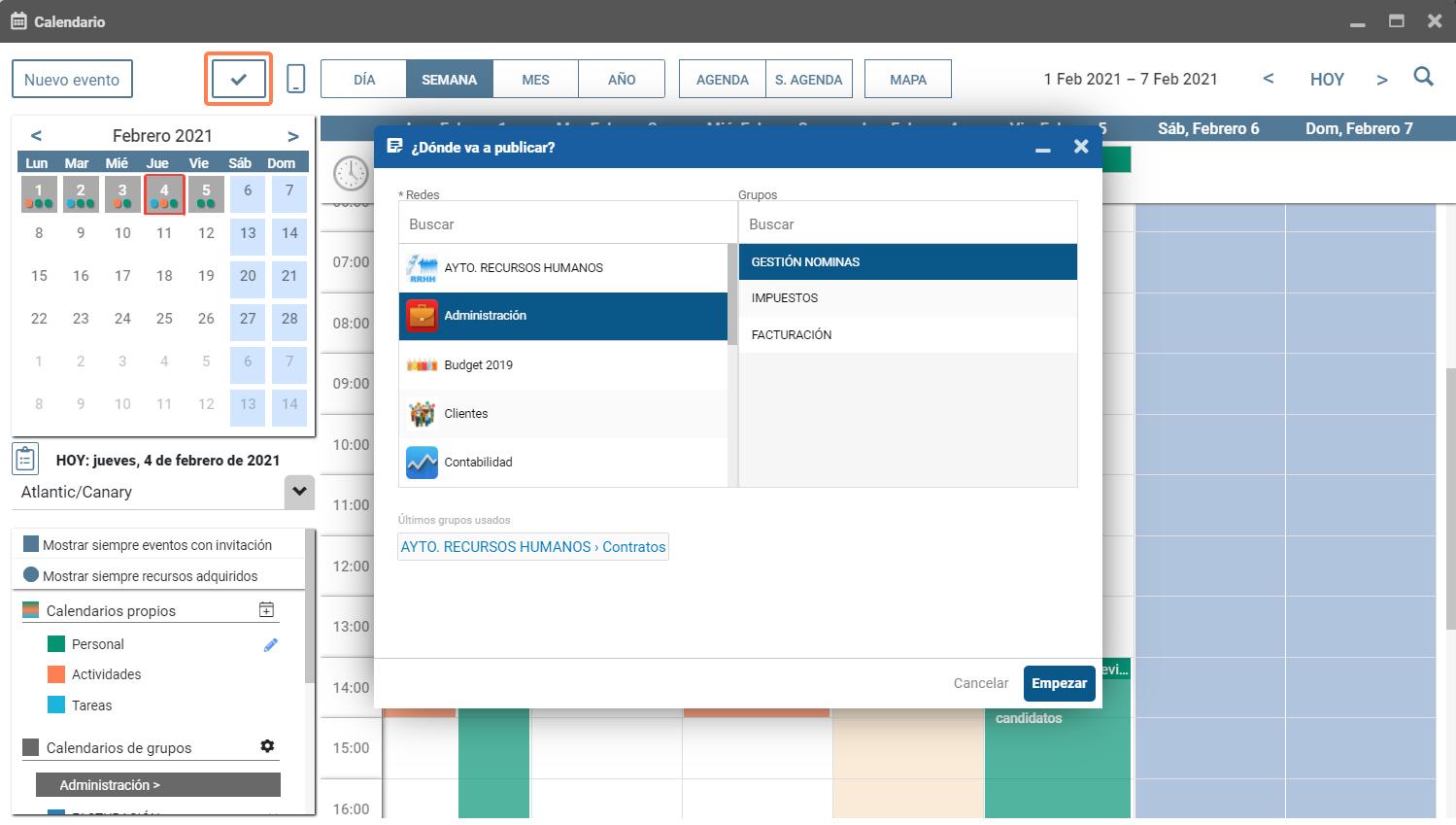Click the Grupos search field

tap(908, 223)
